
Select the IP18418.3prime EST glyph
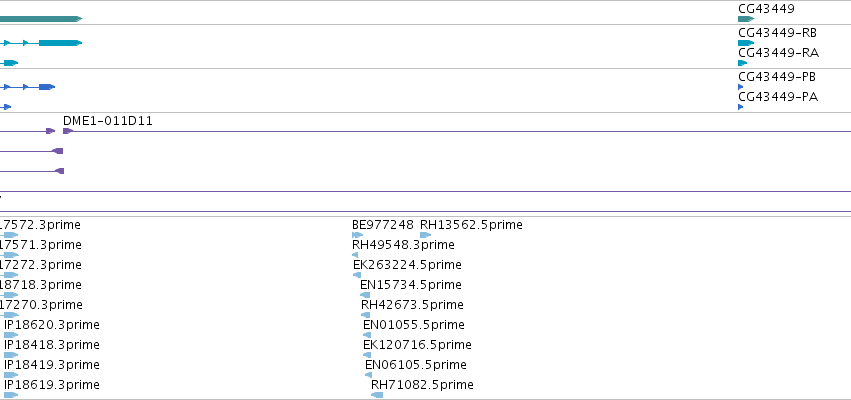(11, 355)
